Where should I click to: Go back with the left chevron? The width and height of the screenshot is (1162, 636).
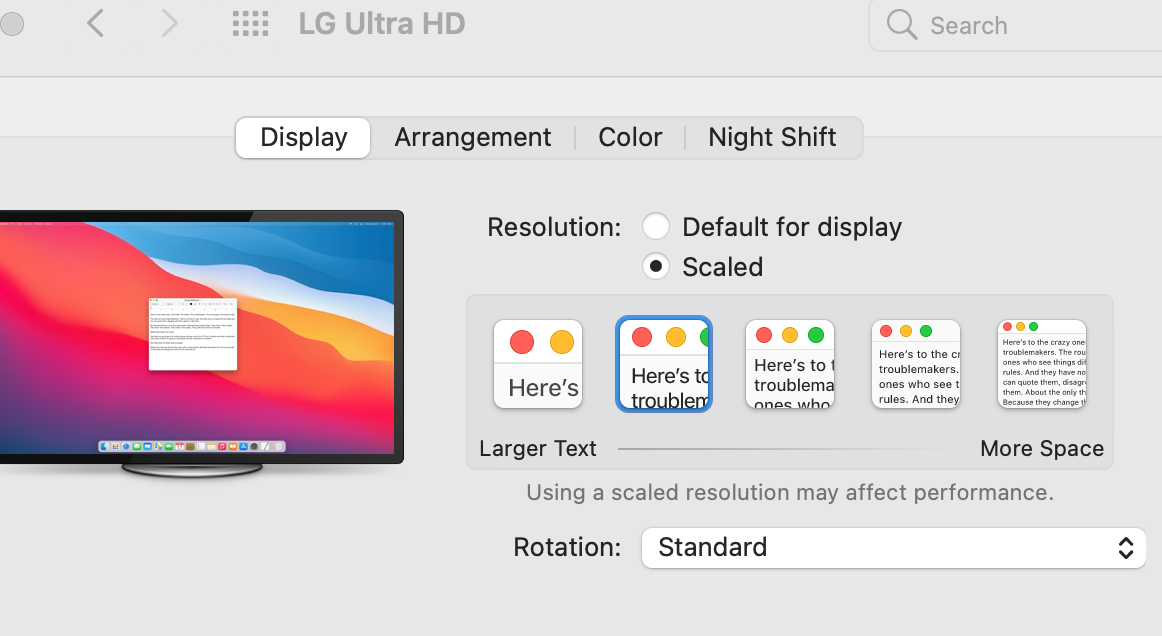tap(96, 23)
